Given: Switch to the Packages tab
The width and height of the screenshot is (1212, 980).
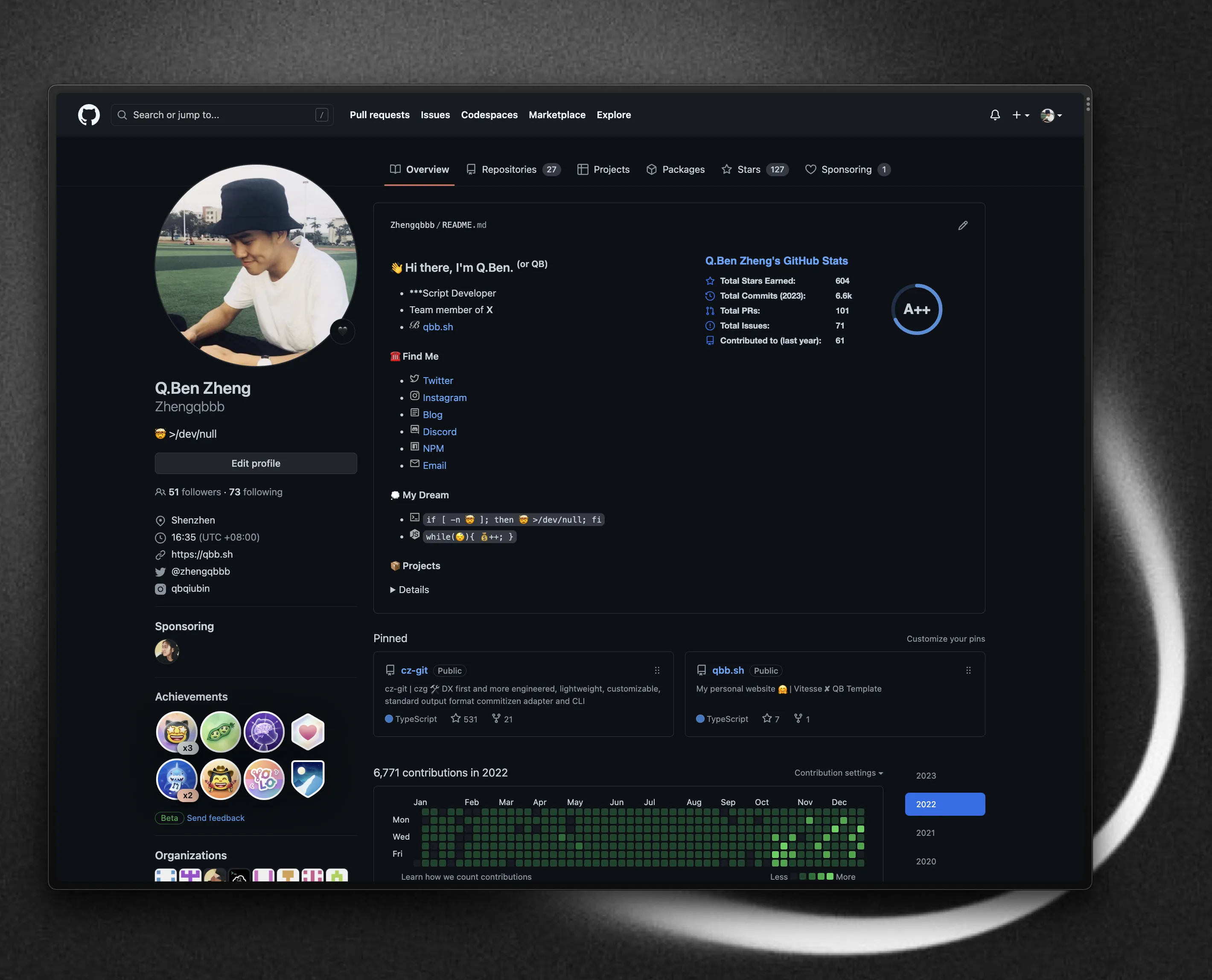Looking at the screenshot, I should click(x=675, y=169).
